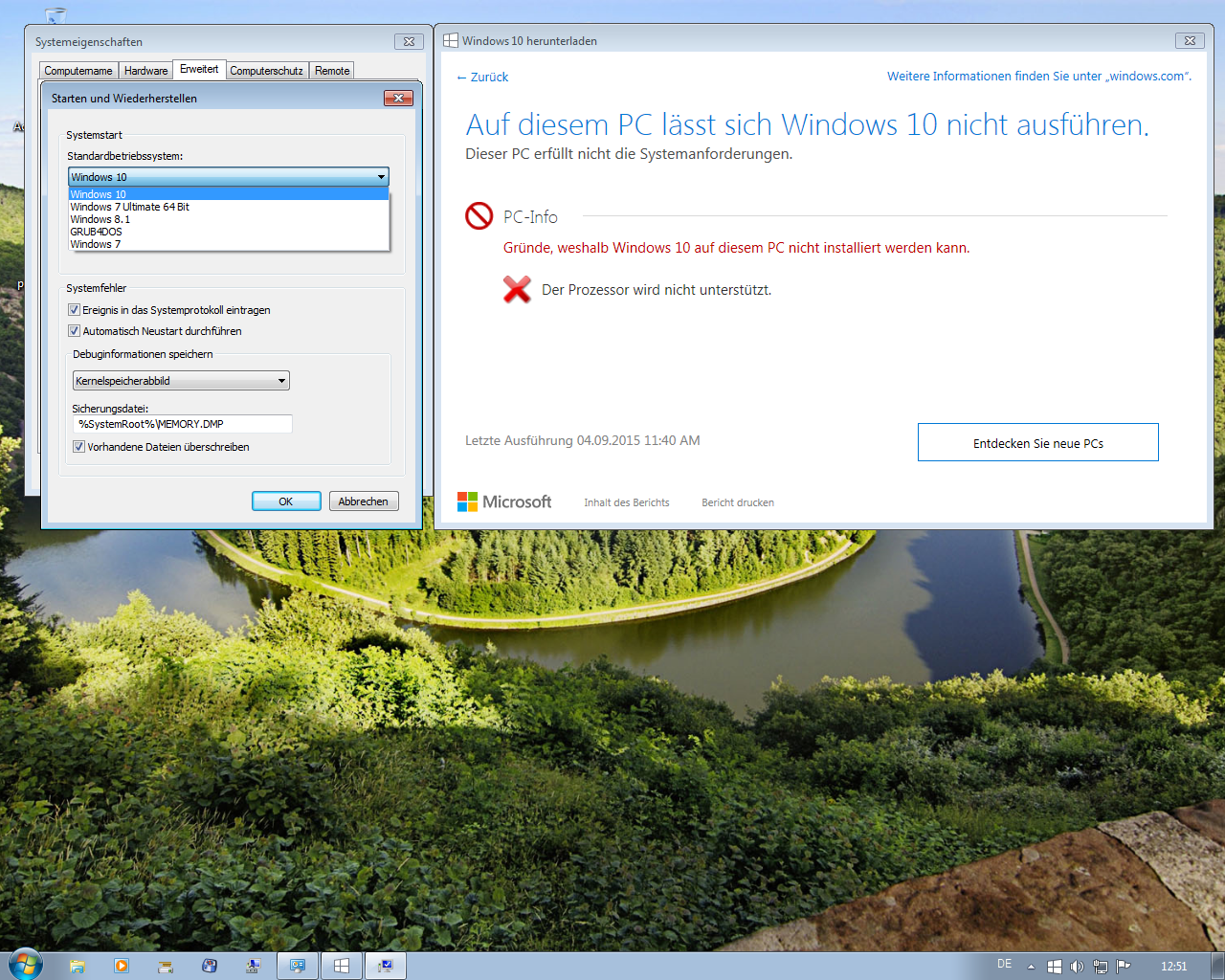
Task: Click the Sicherungsdatei path field
Action: point(183,424)
